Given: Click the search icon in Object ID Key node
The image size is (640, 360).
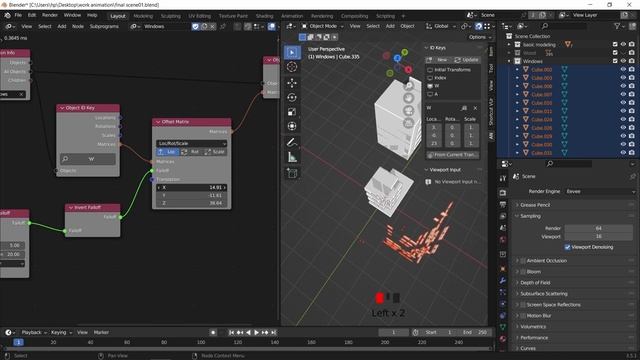Looking at the screenshot, I should [65, 159].
